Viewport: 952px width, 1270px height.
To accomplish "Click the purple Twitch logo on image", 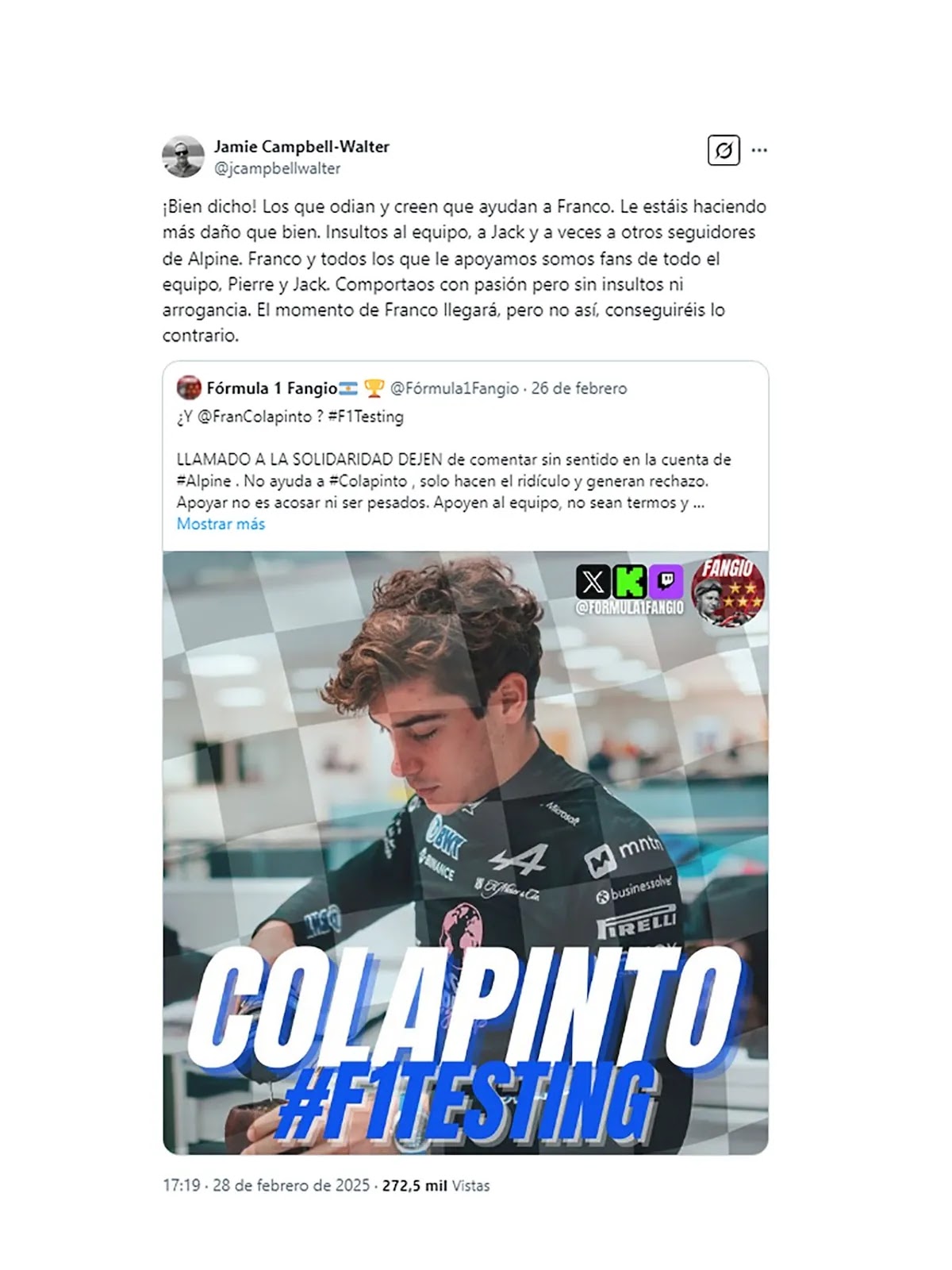I will pyautogui.click(x=666, y=583).
